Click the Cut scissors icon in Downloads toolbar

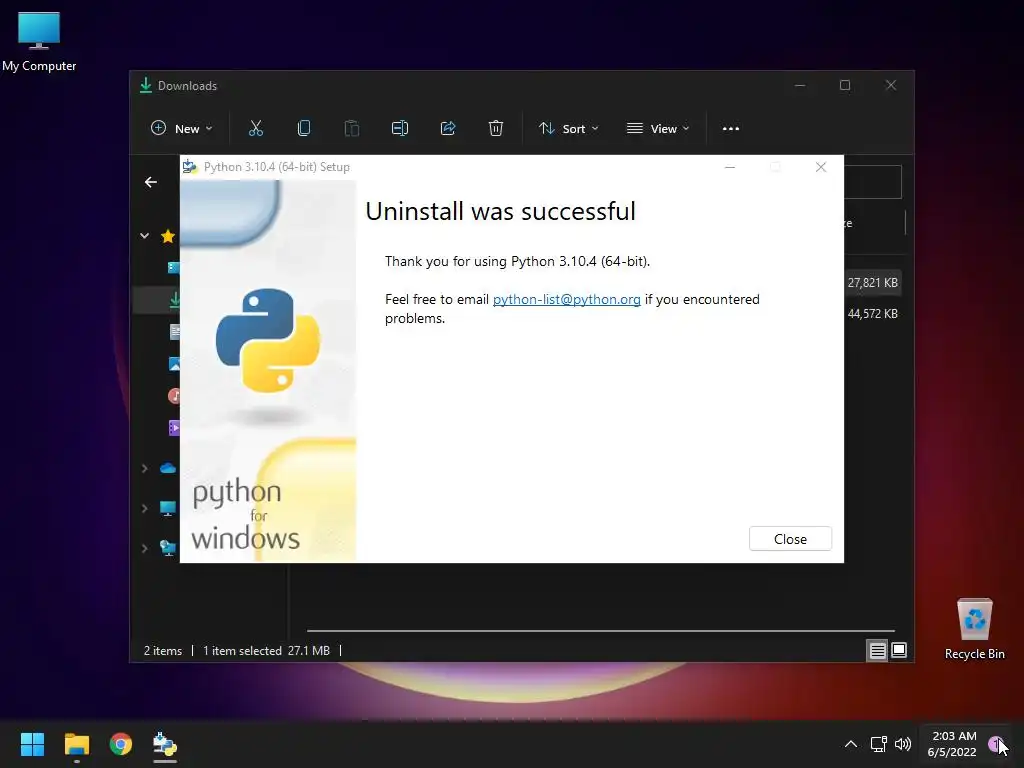[x=255, y=129]
